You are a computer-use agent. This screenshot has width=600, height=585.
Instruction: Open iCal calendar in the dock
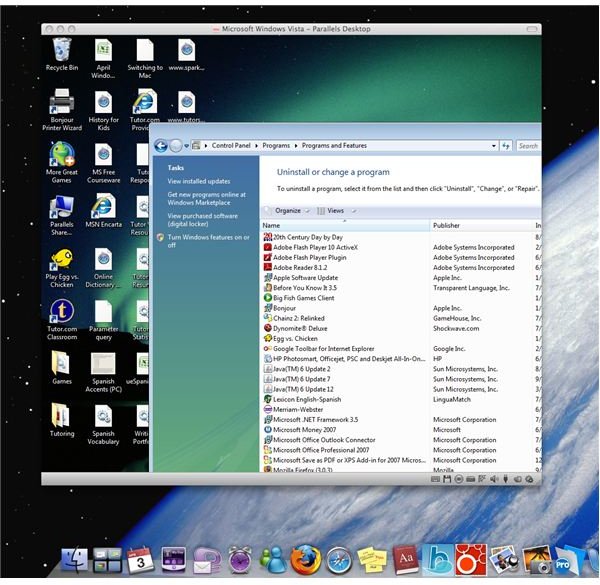point(140,561)
